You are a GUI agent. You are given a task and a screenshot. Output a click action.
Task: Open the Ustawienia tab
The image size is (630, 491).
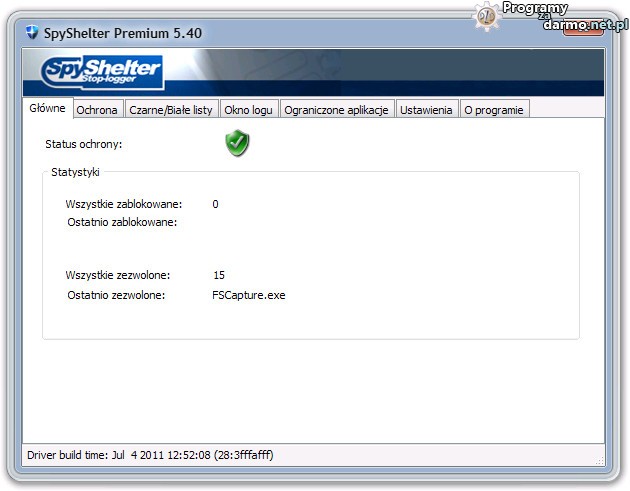(x=427, y=110)
